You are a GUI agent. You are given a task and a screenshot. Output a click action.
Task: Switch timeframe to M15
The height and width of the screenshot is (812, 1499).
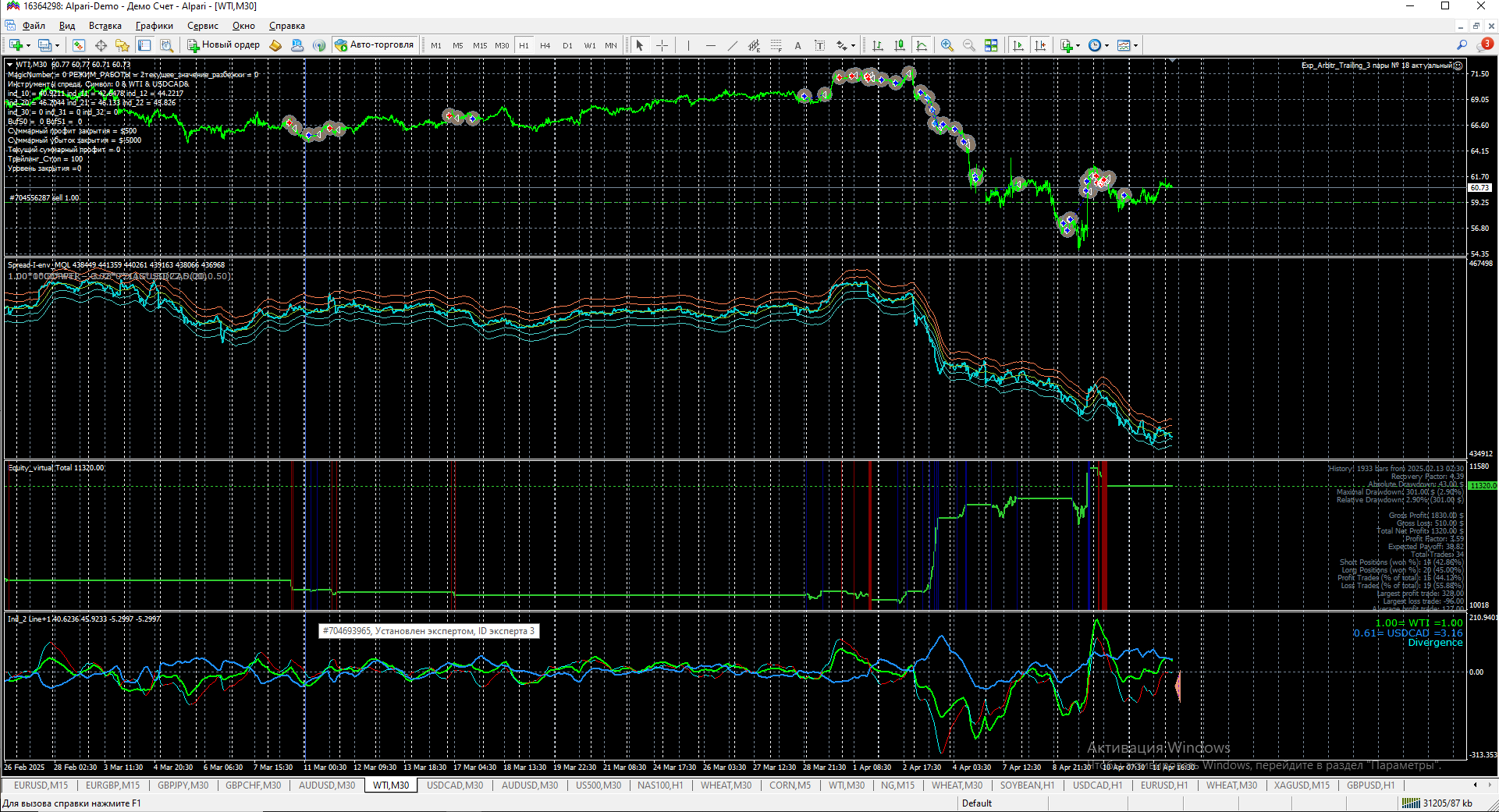(480, 45)
